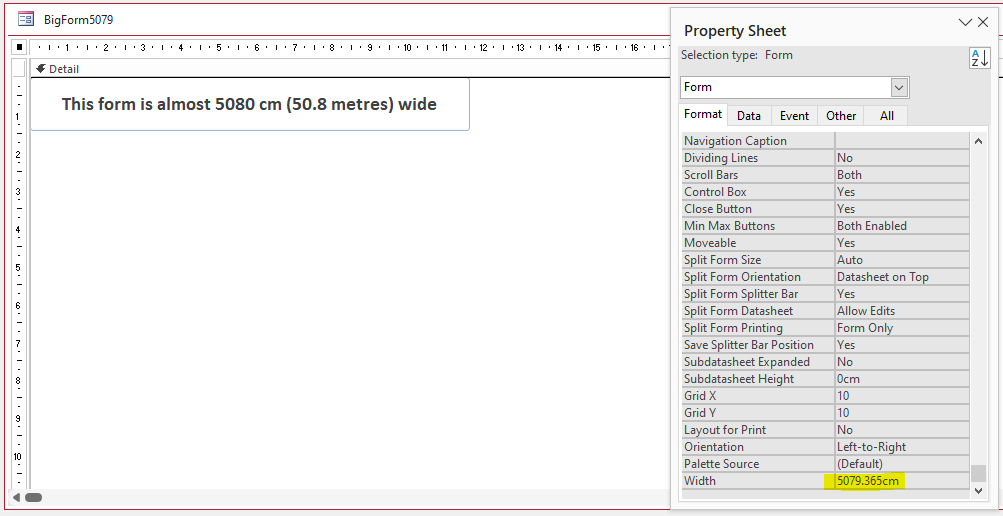The height and width of the screenshot is (516, 1003).
Task: Click the property sheet vertical scrollbar thumb
Action: [978, 473]
